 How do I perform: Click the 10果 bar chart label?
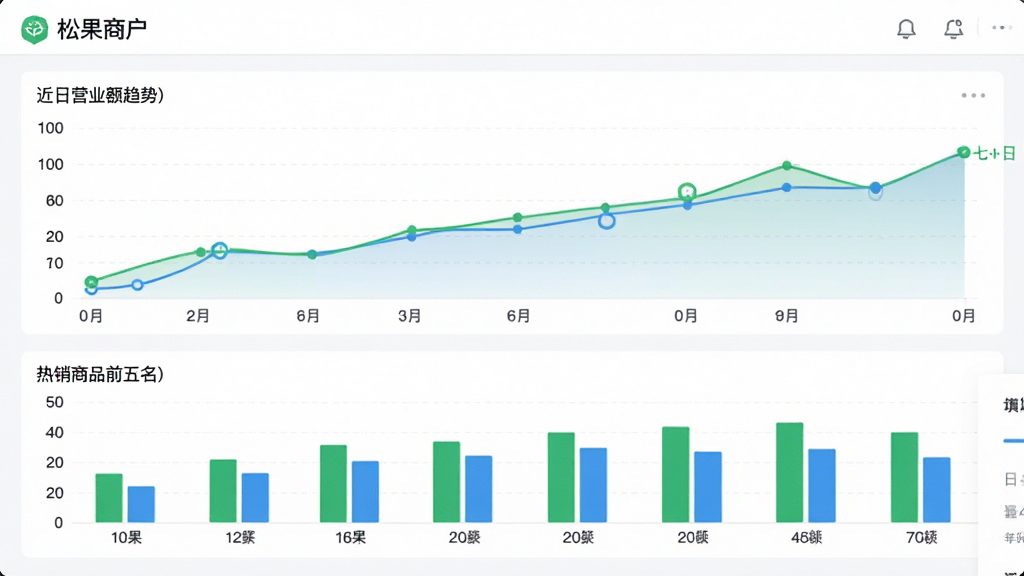tap(126, 537)
